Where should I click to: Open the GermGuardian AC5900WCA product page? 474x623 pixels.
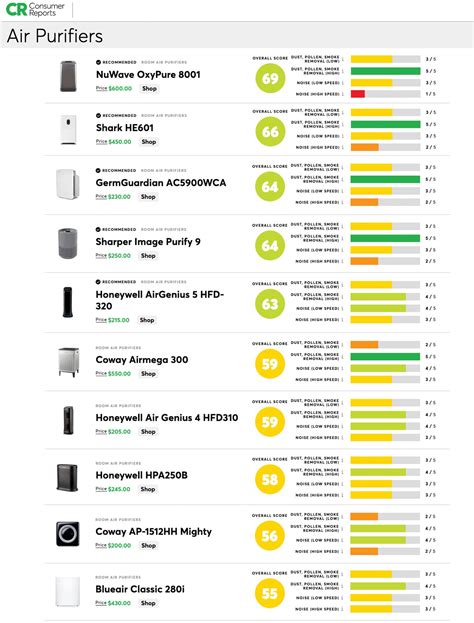coord(161,183)
